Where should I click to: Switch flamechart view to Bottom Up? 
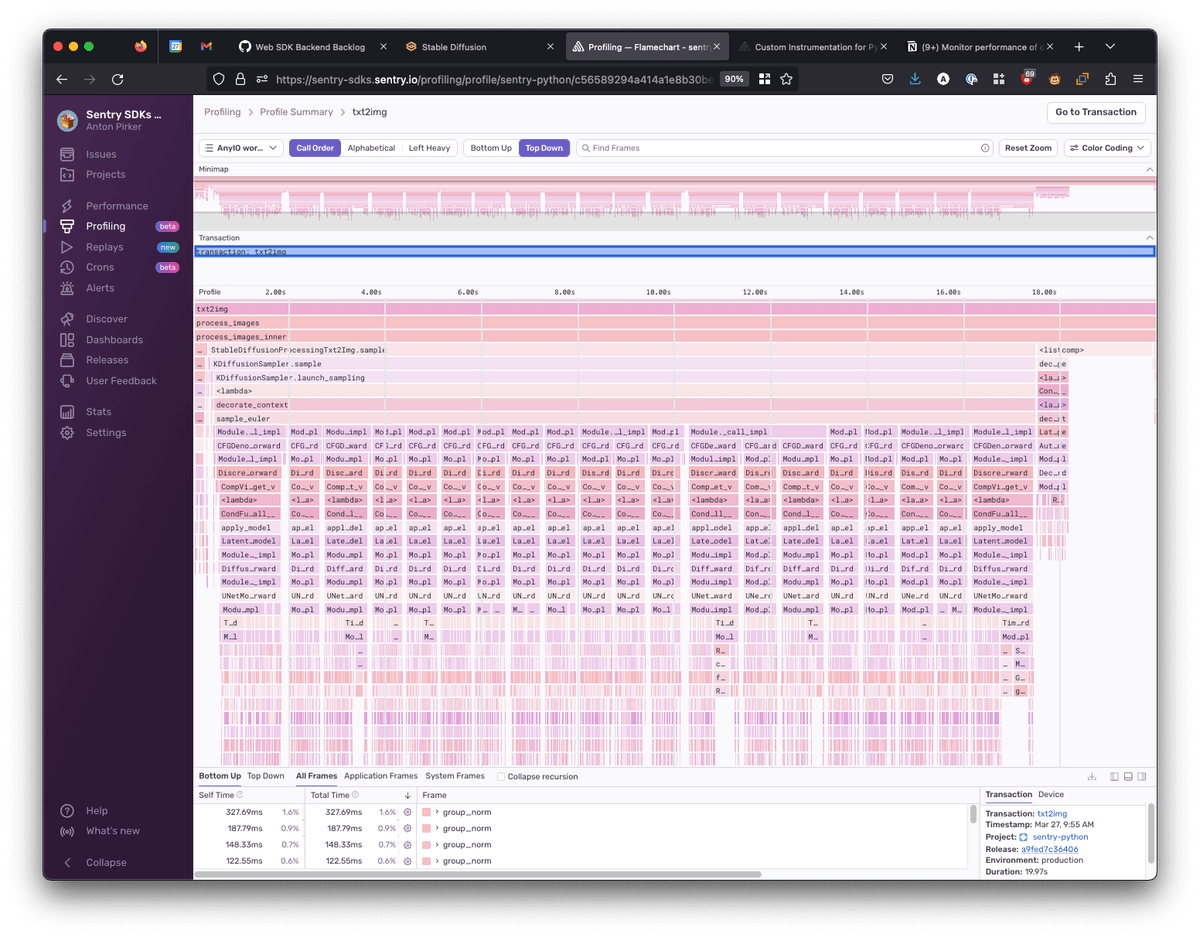tap(491, 148)
